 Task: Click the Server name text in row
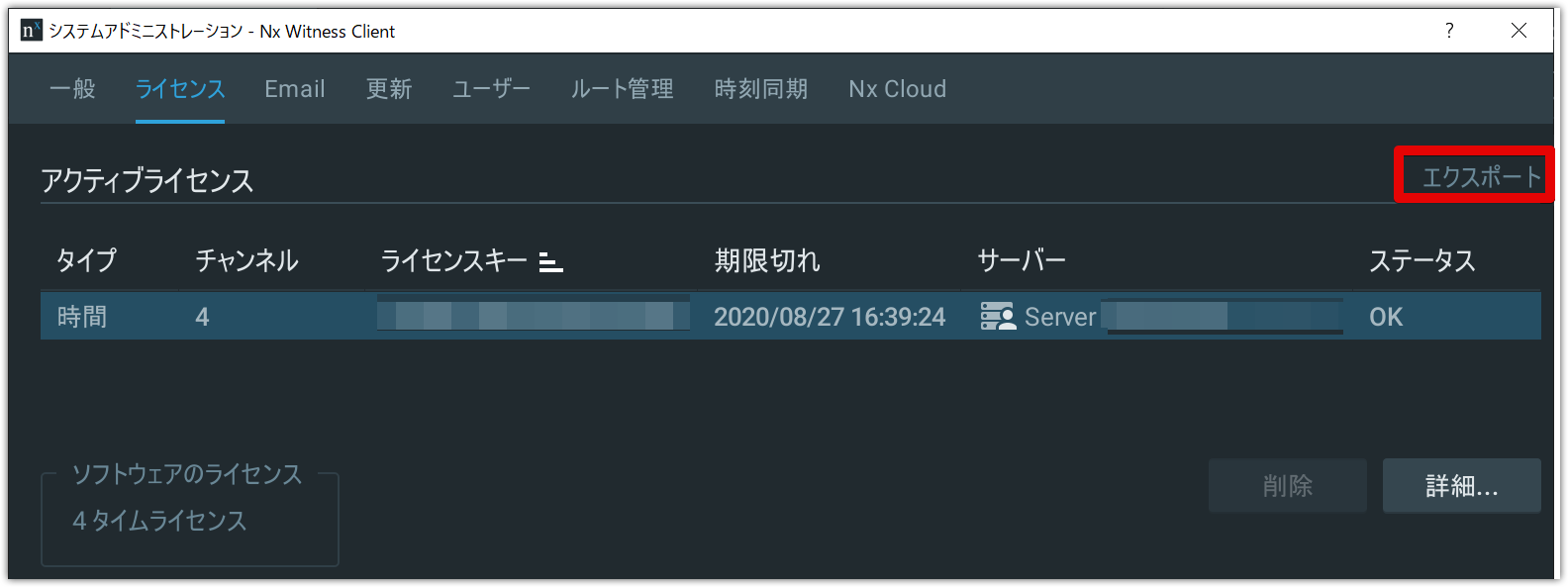click(x=1060, y=317)
